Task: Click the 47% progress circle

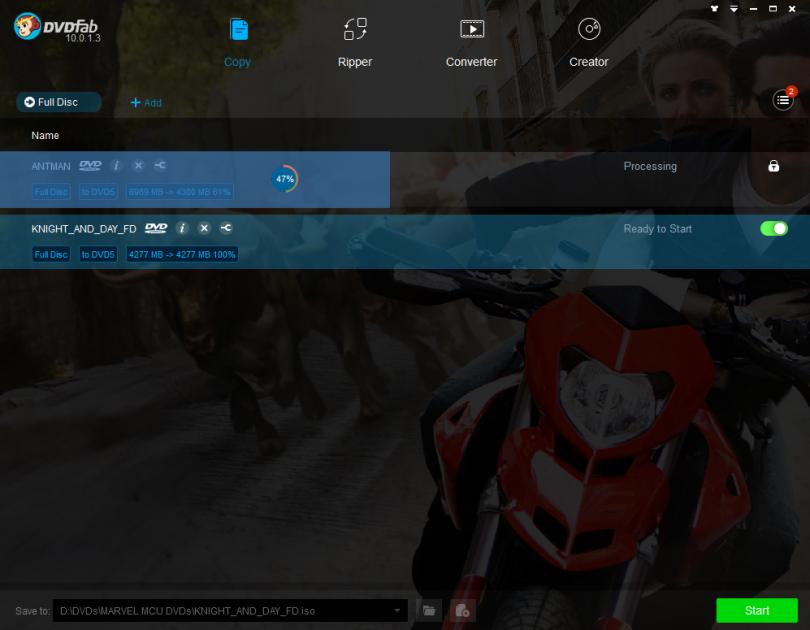Action: pos(285,179)
